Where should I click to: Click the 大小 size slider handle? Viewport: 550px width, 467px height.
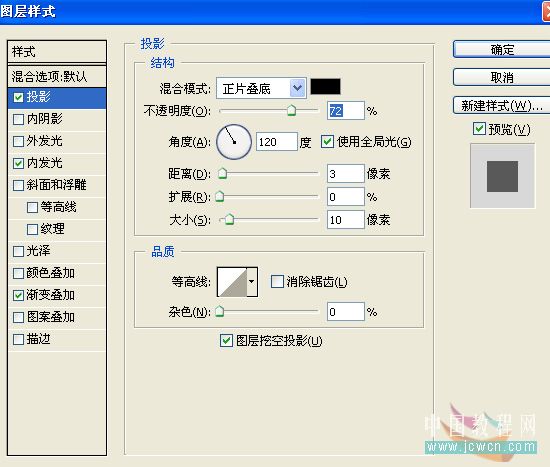pos(229,220)
